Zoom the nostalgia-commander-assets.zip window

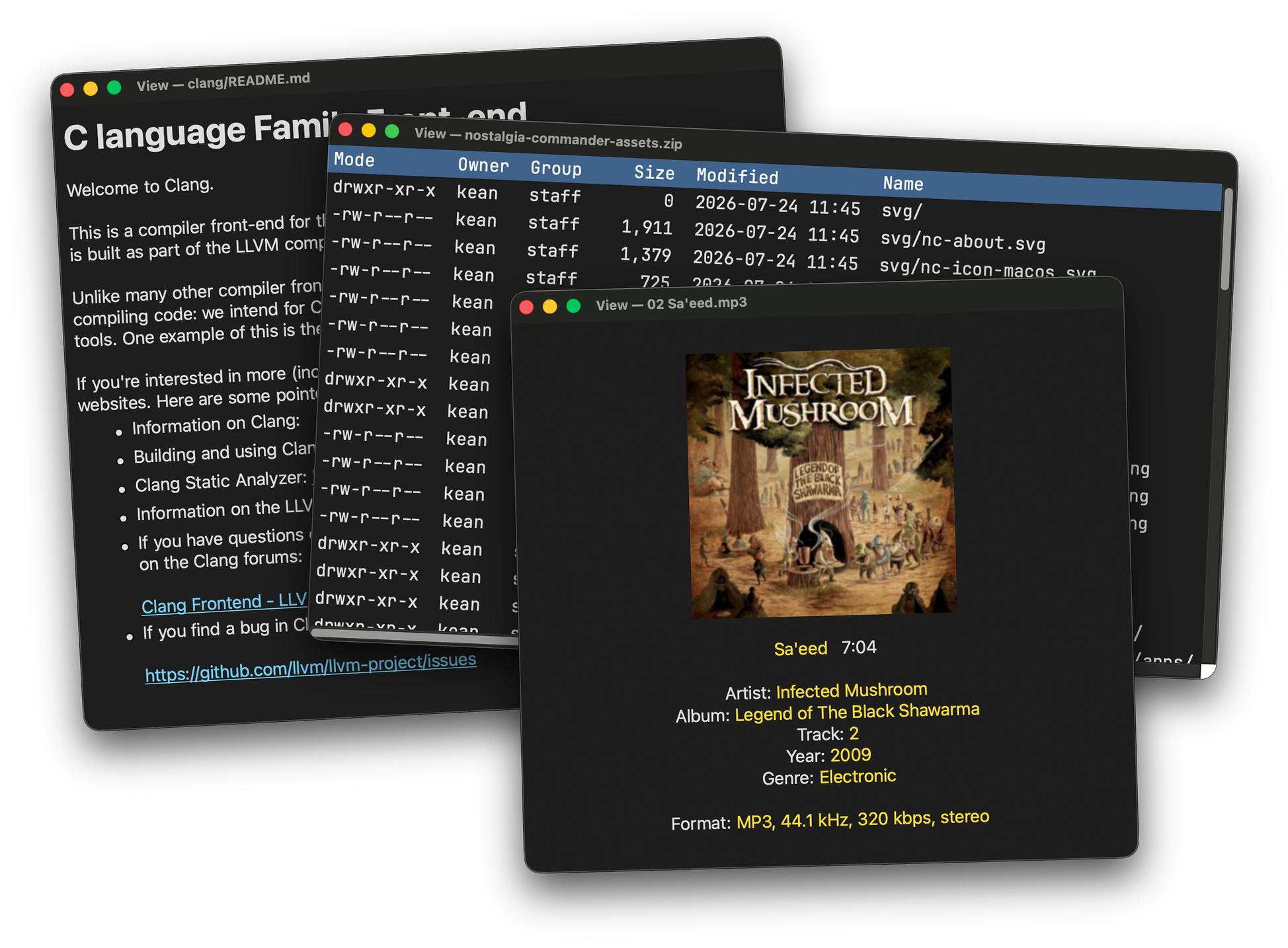tap(391, 131)
